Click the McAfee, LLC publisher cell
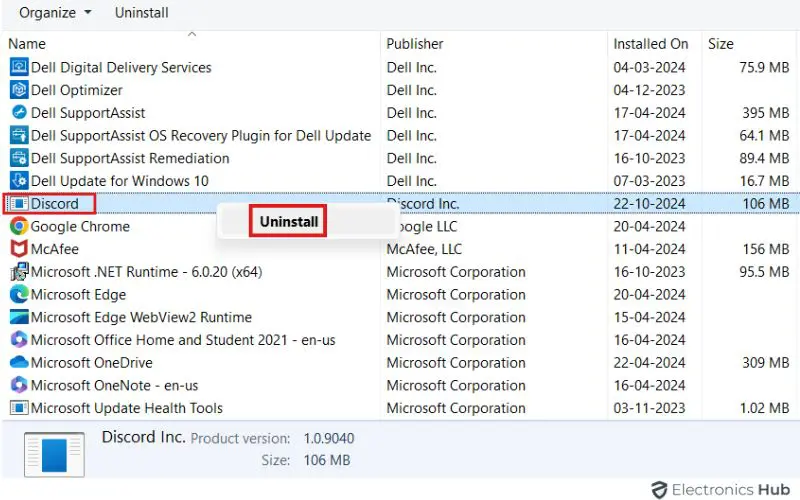Viewport: 800px width, 500px height. tap(424, 249)
